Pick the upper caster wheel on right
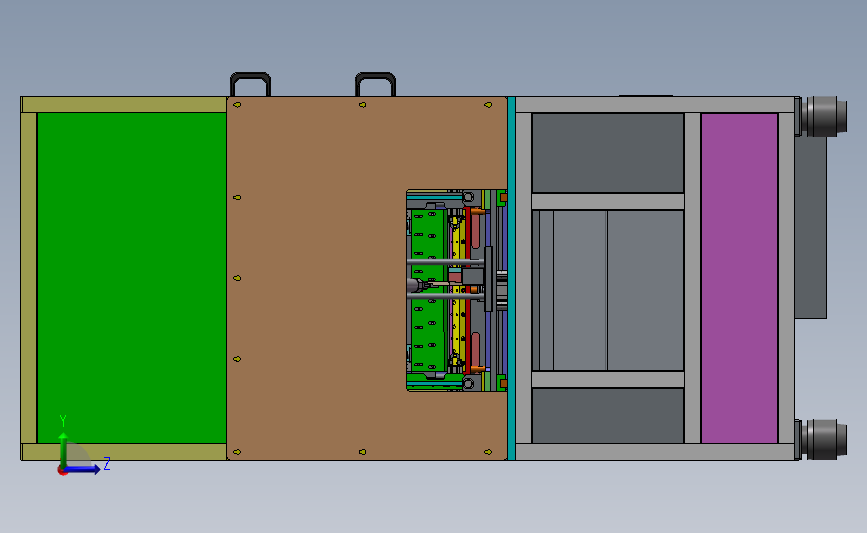867x533 pixels. [x=824, y=116]
